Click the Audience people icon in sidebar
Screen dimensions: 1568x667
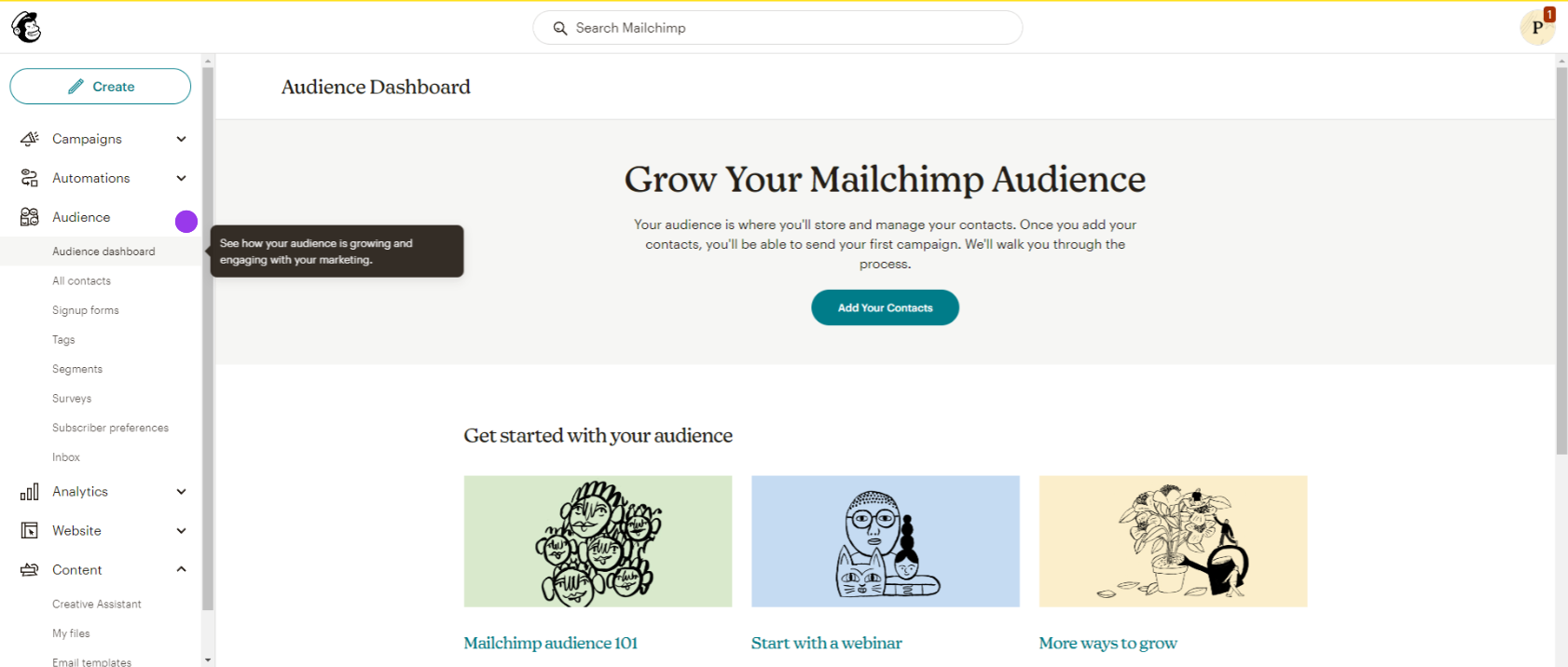tap(29, 216)
